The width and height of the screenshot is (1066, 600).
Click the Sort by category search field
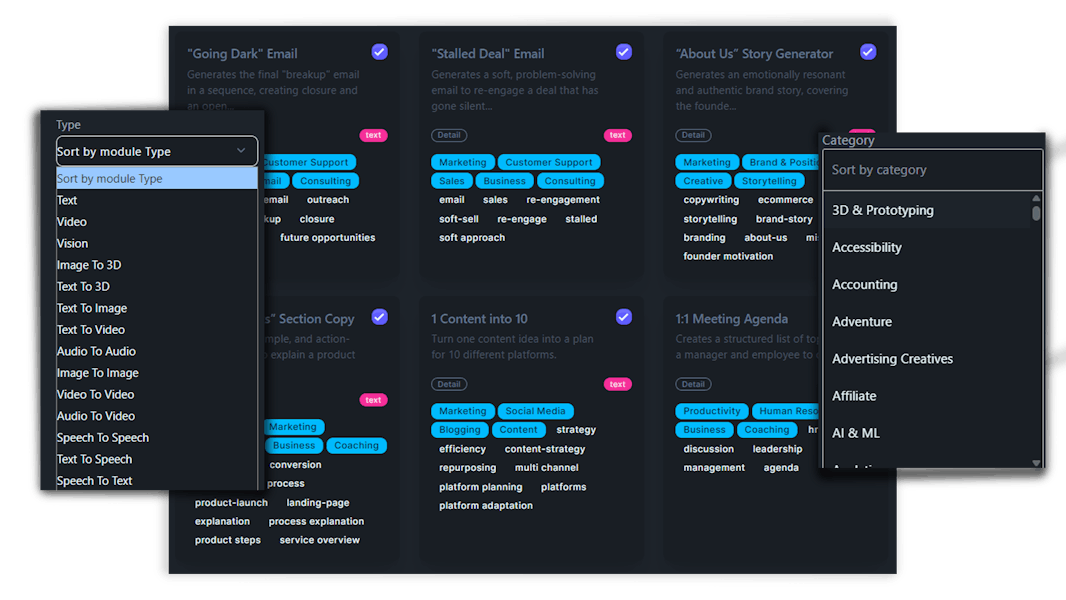pos(931,170)
